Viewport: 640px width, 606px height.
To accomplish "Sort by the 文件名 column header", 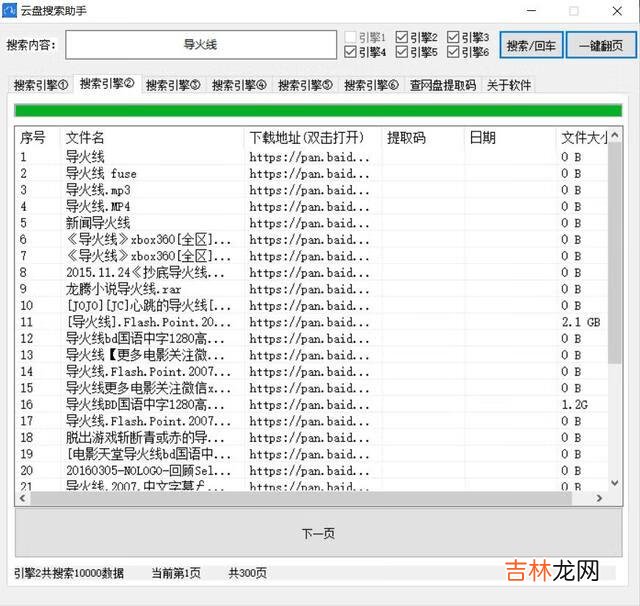I will [x=150, y=137].
